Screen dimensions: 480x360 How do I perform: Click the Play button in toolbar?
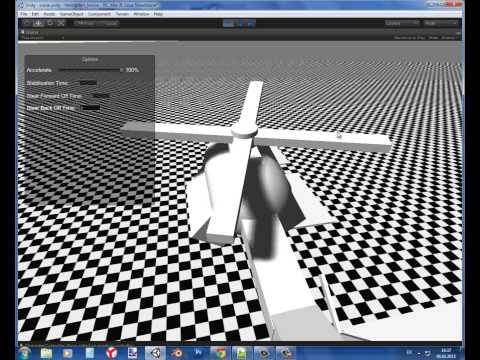pos(229,23)
